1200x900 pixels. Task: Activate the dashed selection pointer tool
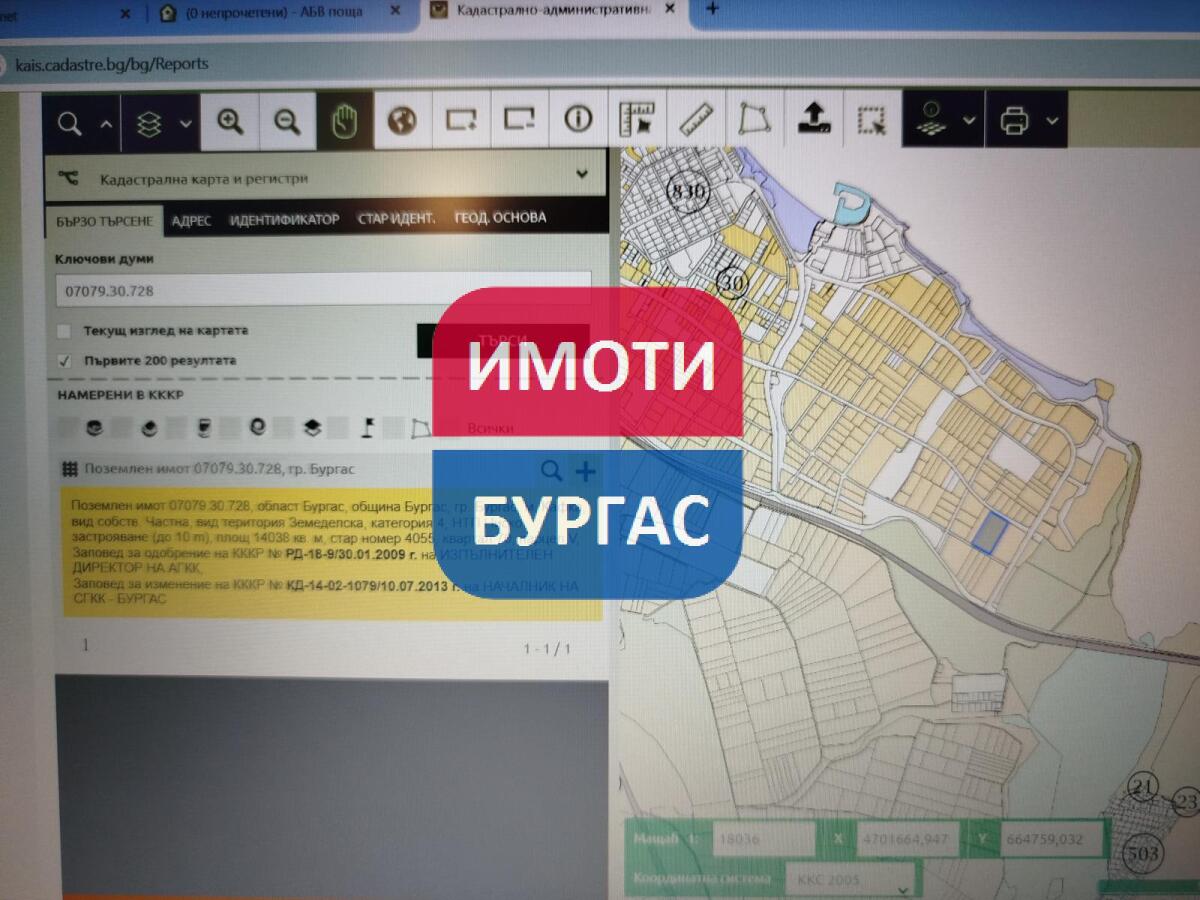point(871,118)
